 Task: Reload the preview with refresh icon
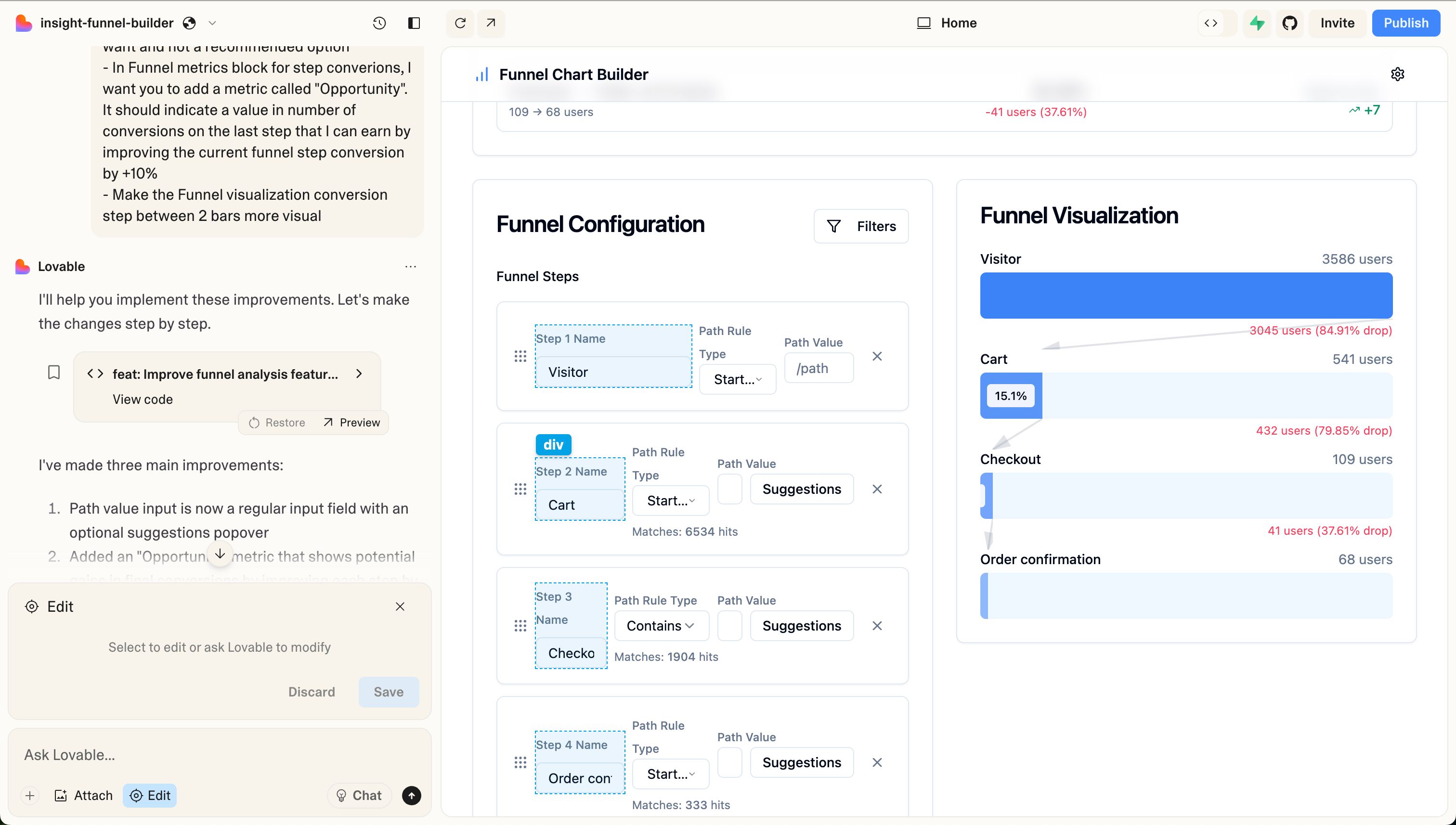(460, 23)
